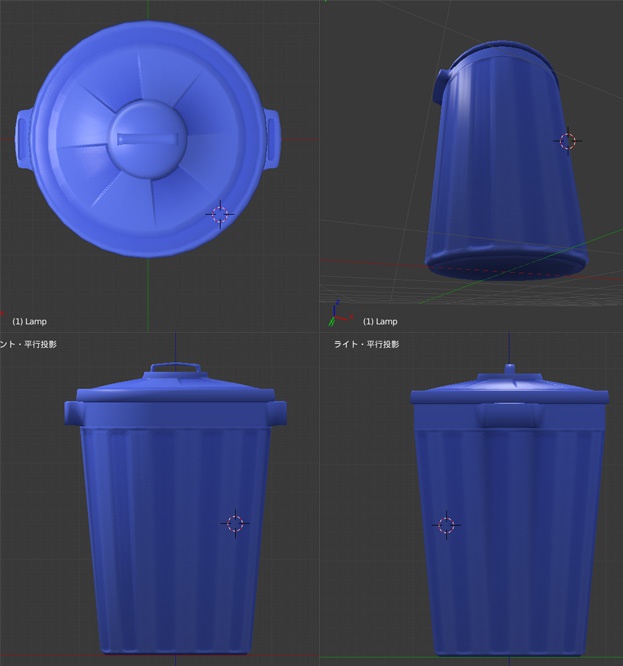
Task: Click the "(1) Lamp" label in perspective view
Action: click(380, 322)
